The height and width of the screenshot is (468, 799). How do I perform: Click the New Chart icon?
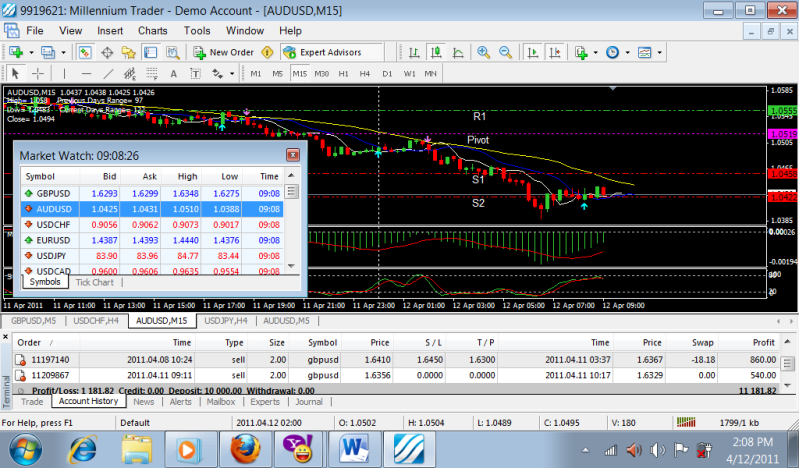[16, 52]
